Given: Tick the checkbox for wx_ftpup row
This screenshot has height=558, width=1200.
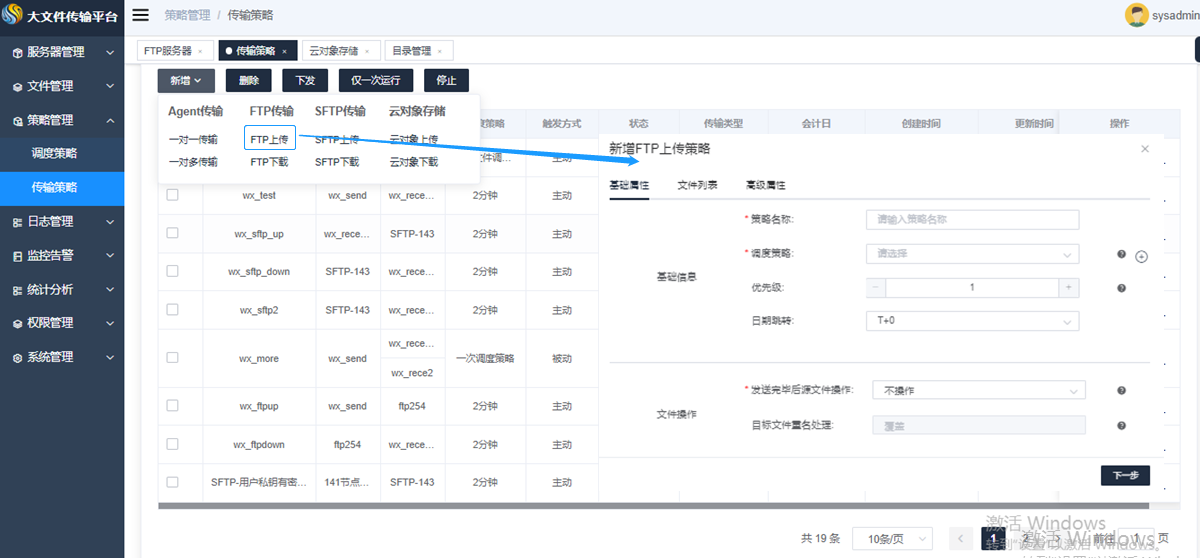Looking at the screenshot, I should point(172,405).
